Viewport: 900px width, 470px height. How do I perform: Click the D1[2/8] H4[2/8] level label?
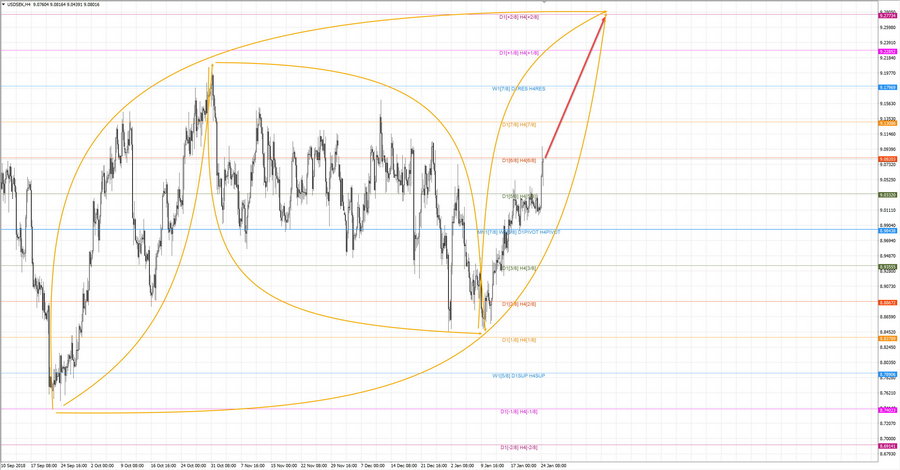519,304
